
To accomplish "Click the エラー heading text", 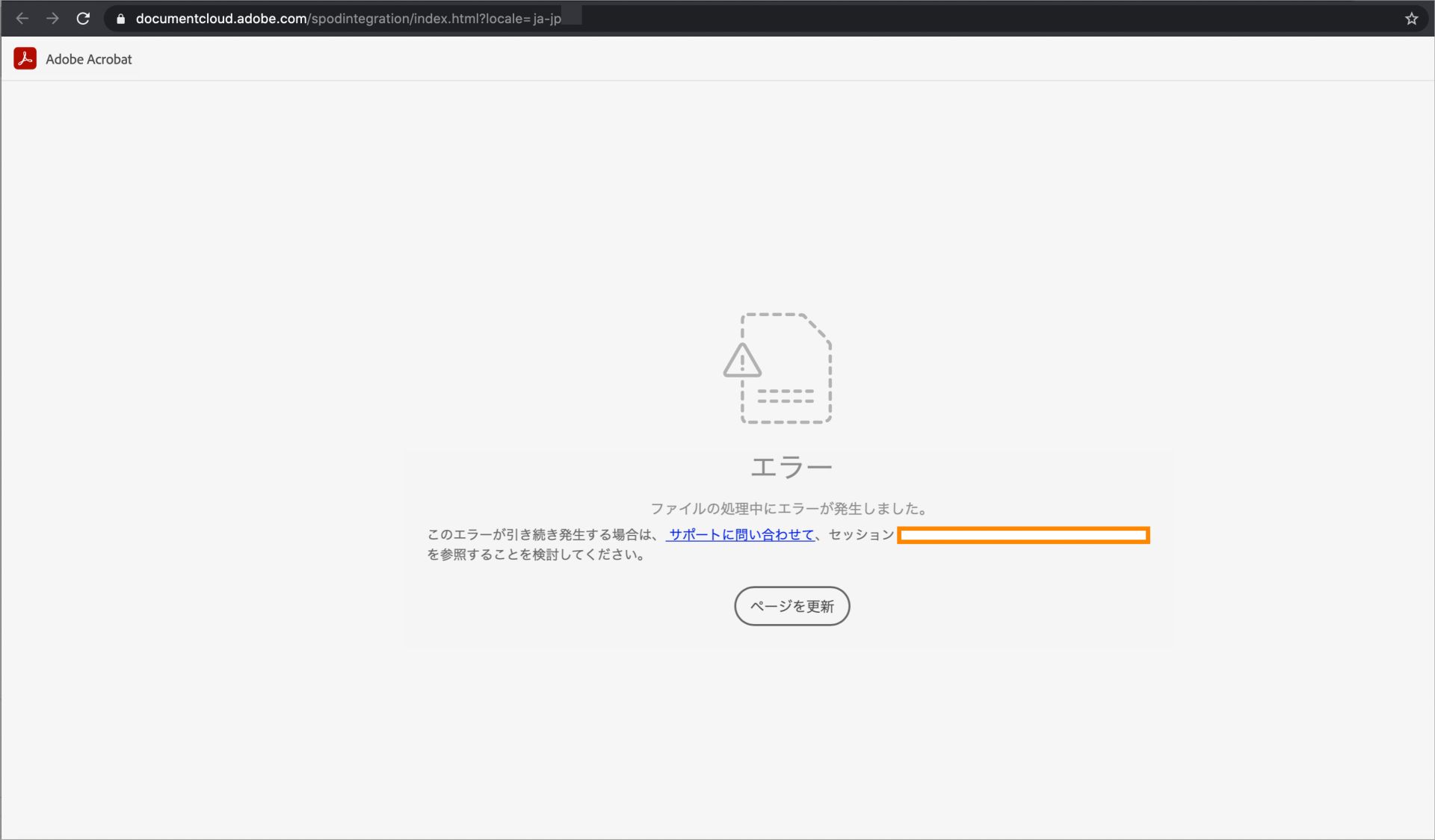I will 791,467.
